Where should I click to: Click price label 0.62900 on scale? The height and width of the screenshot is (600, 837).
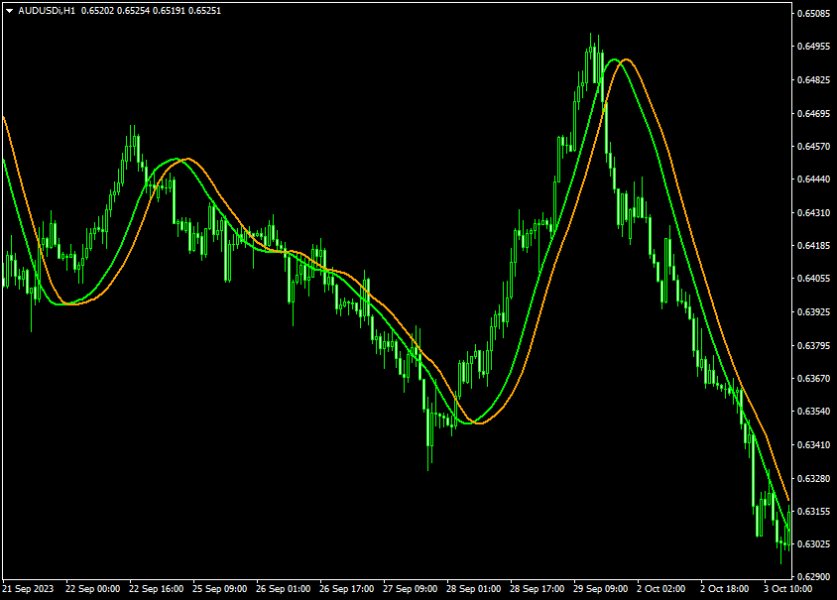pos(814,577)
